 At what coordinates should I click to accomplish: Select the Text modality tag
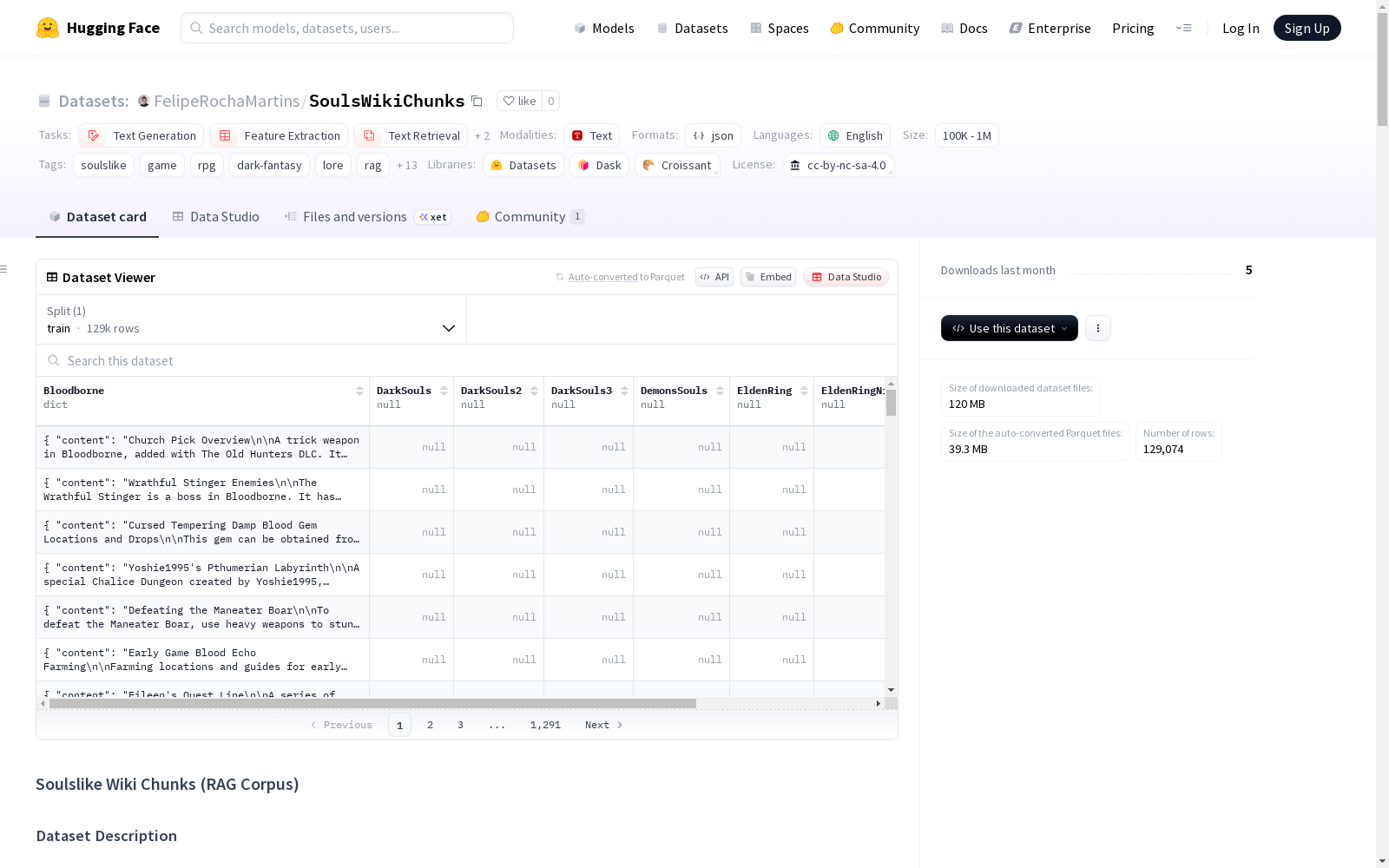point(591,135)
